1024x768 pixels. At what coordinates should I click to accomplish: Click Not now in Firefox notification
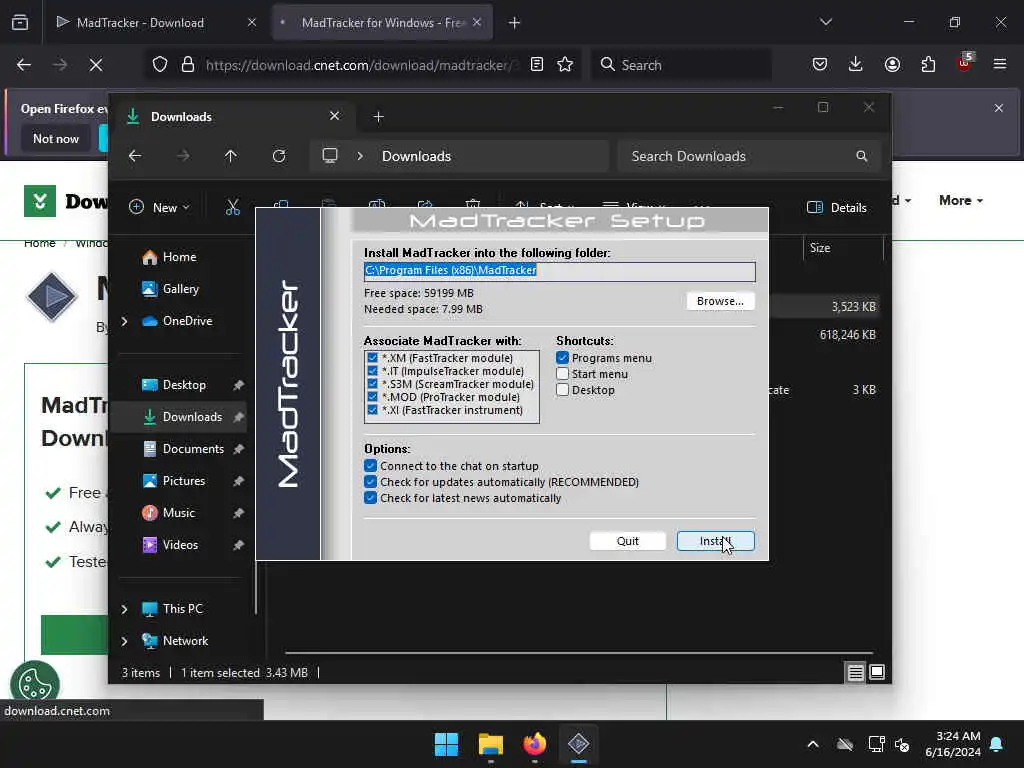pyautogui.click(x=56, y=138)
